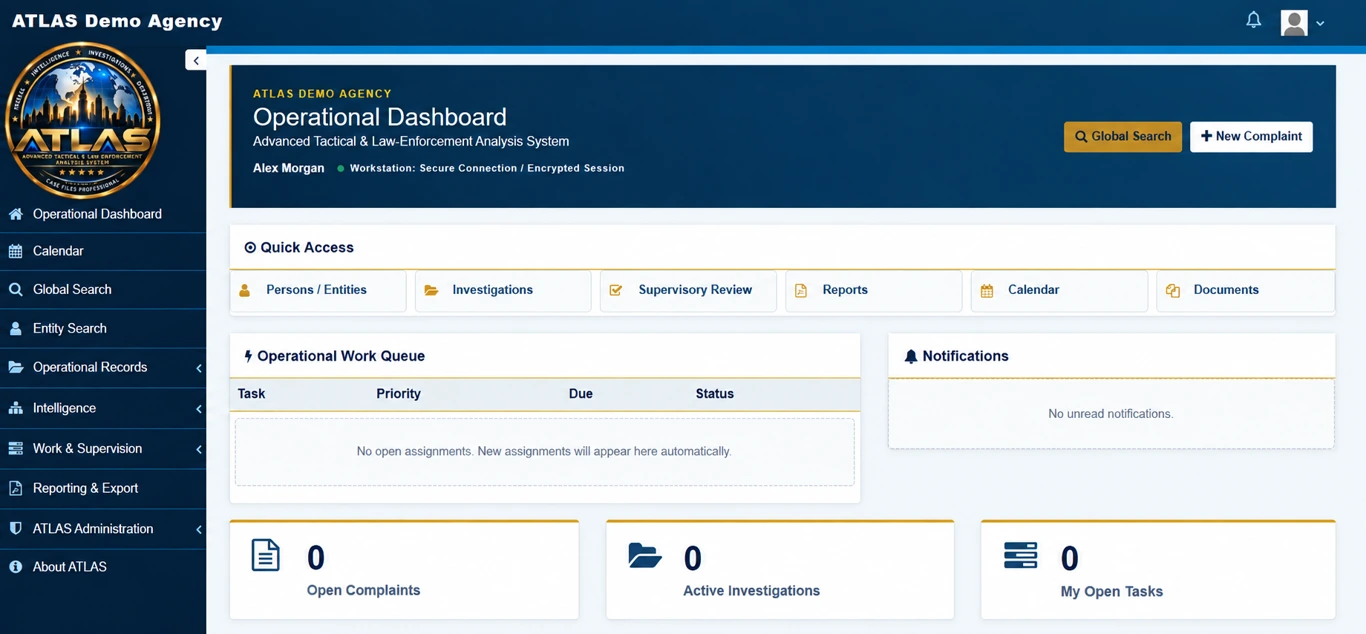Click the Task column header
Viewport: 1366px width, 634px height.
tap(251, 394)
